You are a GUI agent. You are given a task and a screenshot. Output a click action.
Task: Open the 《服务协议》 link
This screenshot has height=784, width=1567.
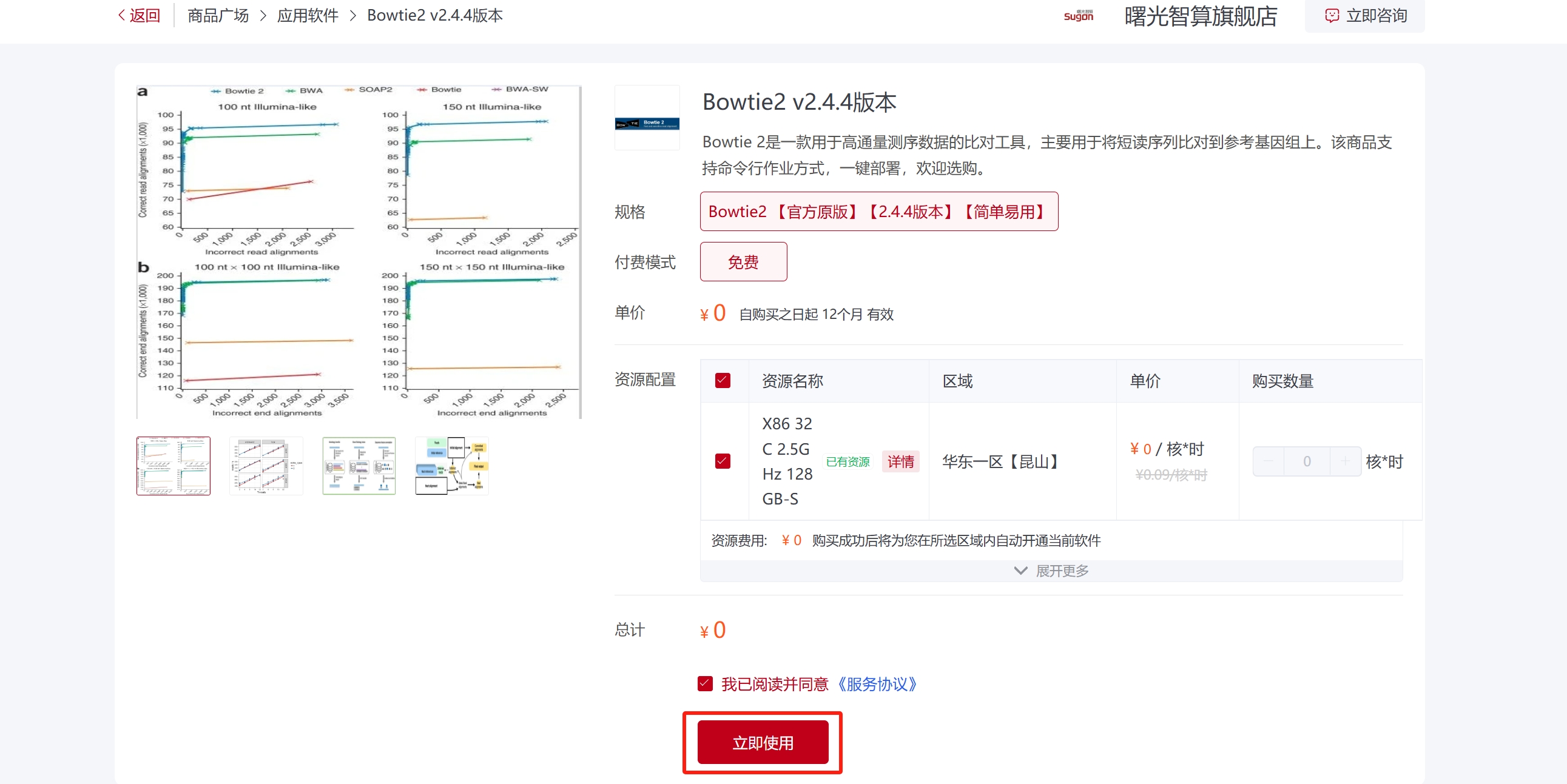(877, 684)
